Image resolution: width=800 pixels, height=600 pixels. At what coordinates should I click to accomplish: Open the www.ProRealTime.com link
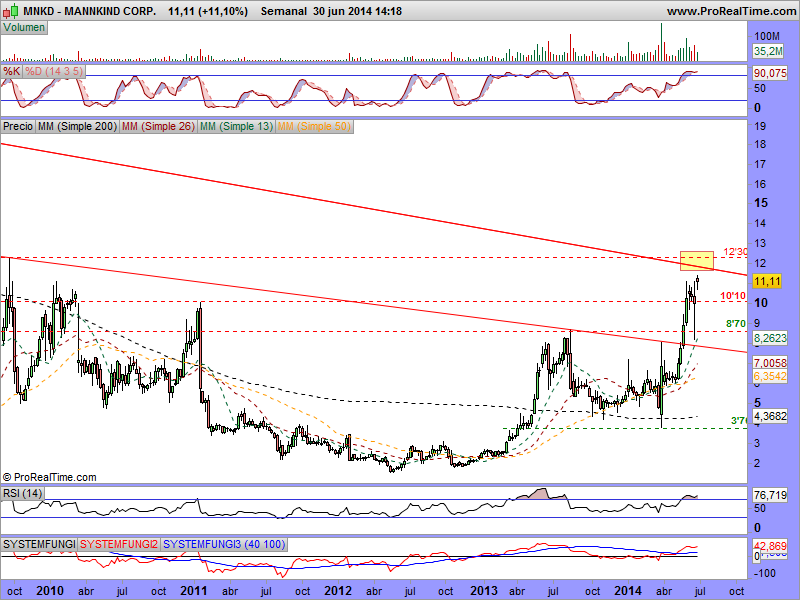[731, 11]
